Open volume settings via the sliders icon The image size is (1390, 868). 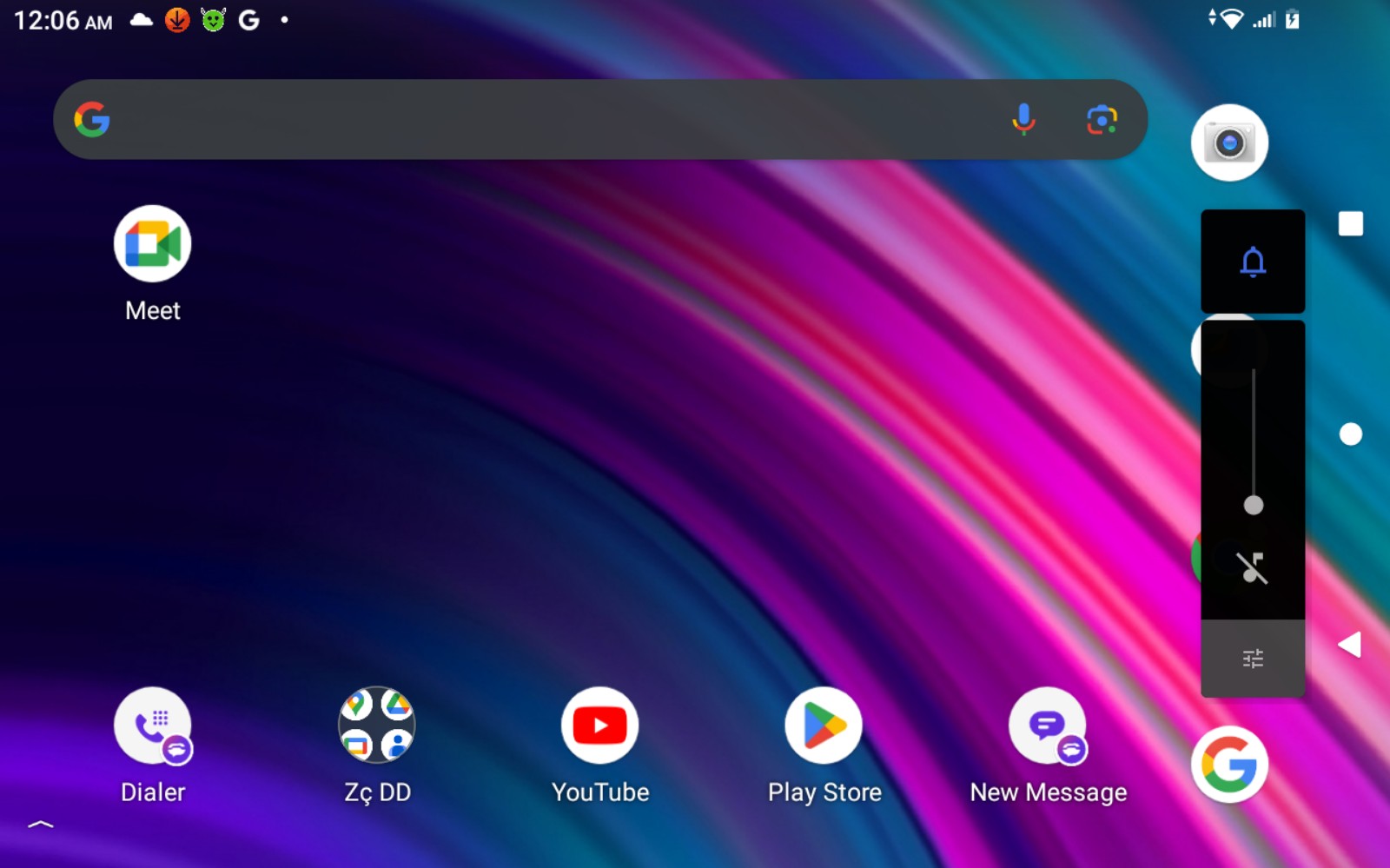[1253, 659]
